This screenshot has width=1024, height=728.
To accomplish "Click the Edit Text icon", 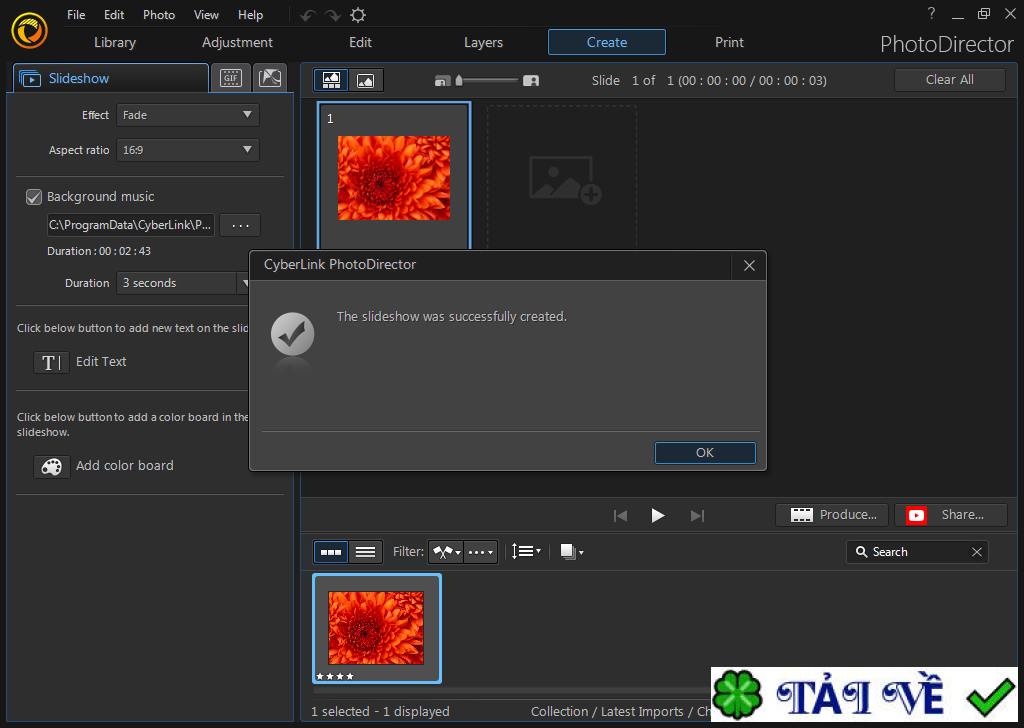I will [51, 362].
